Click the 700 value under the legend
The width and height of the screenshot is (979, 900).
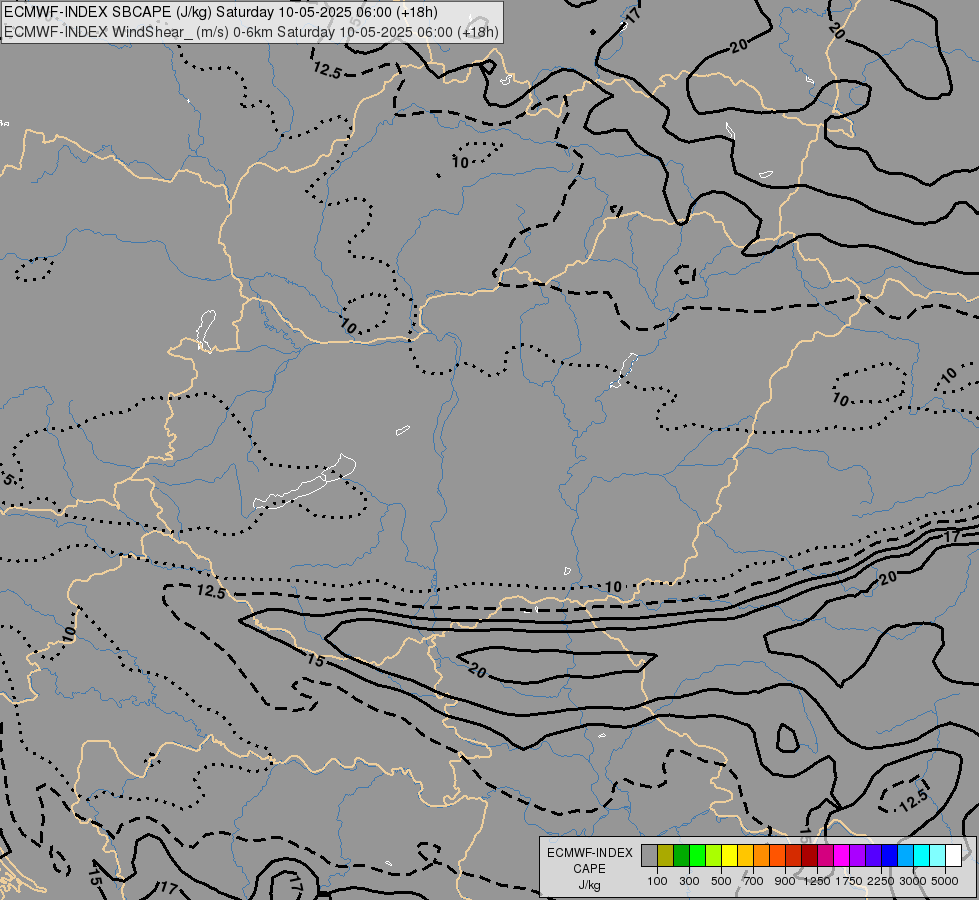pyautogui.click(x=754, y=881)
